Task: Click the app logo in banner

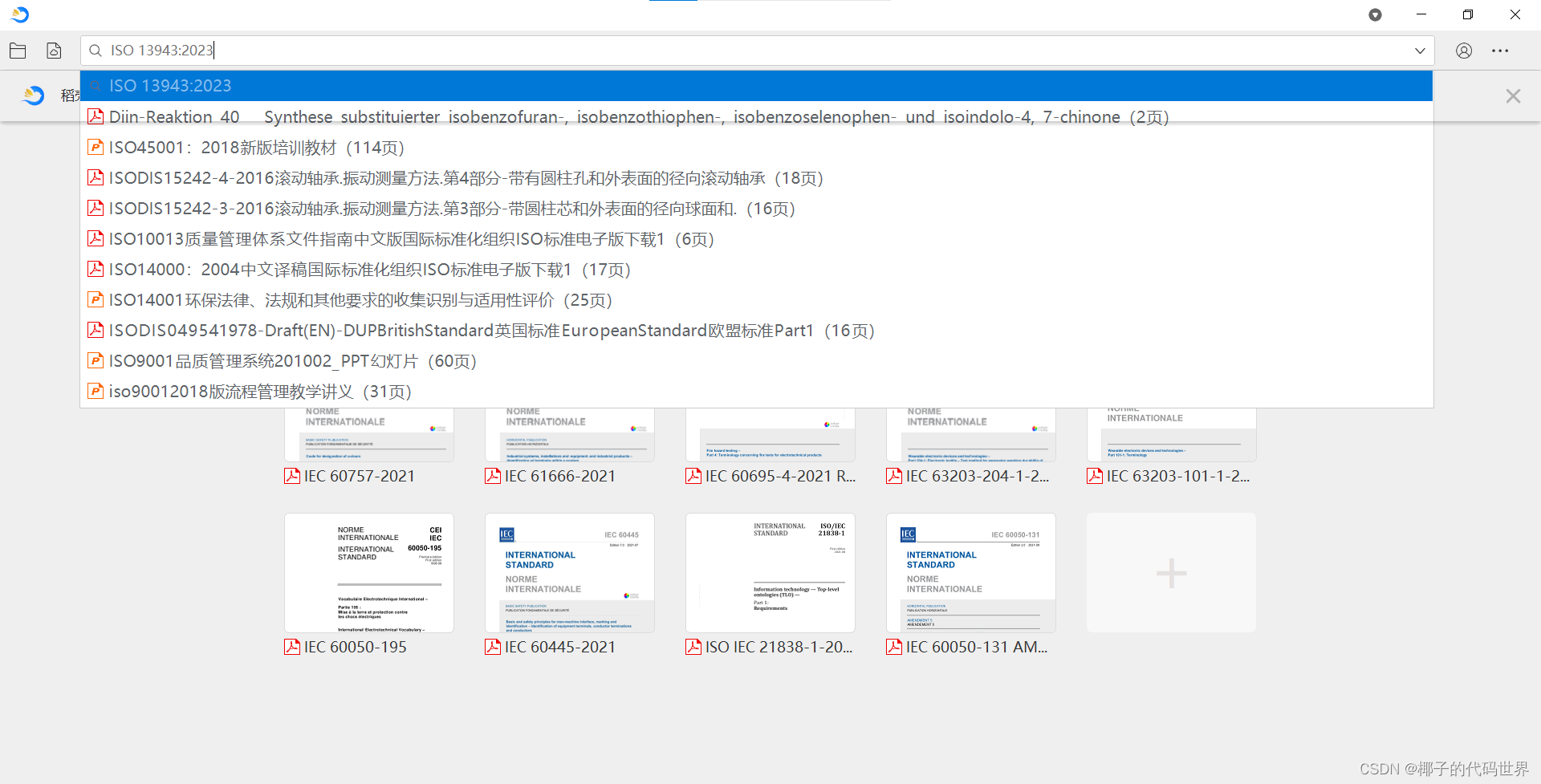Action: pos(33,95)
